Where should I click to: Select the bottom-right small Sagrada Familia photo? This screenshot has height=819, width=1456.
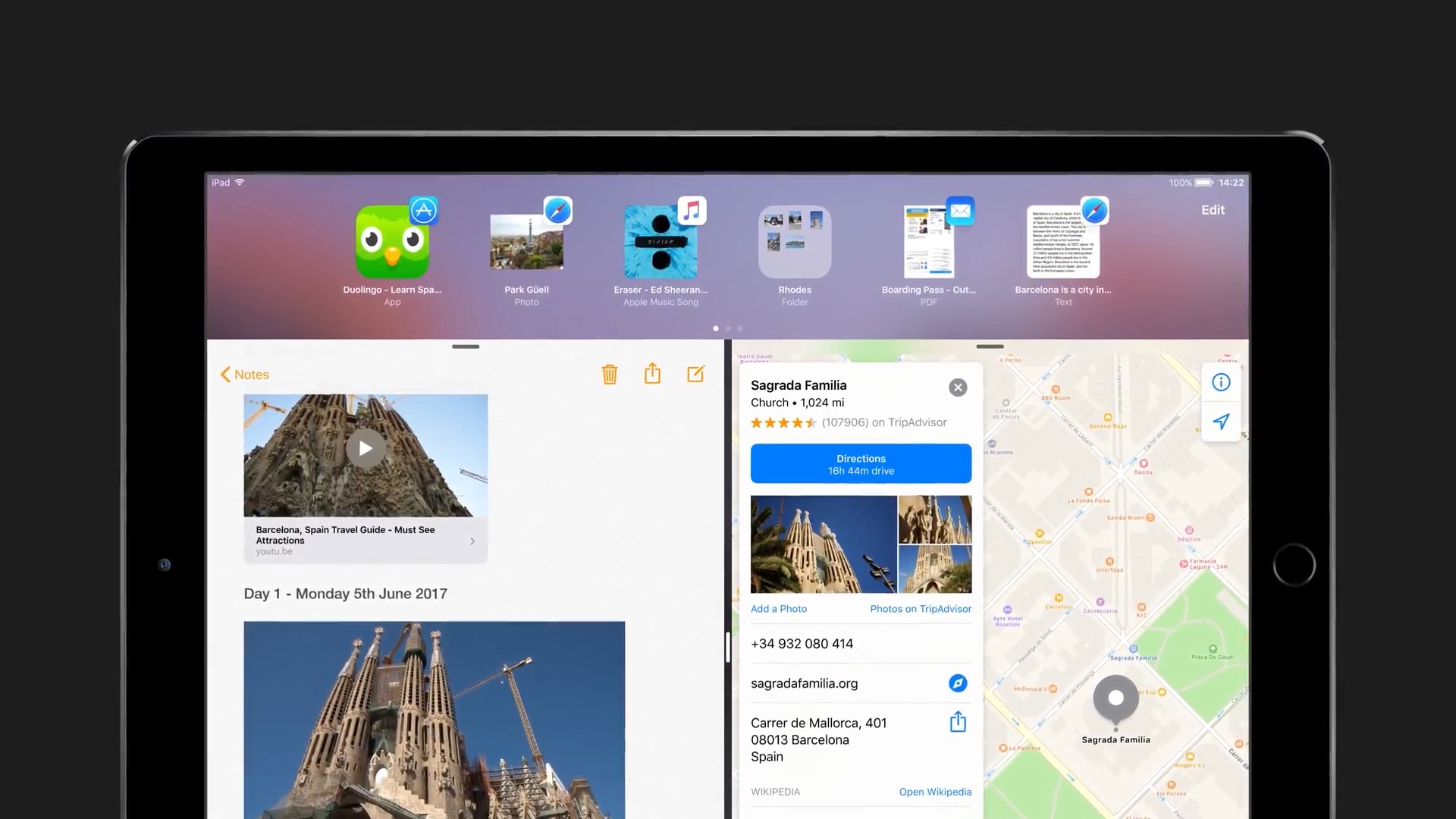(935, 570)
